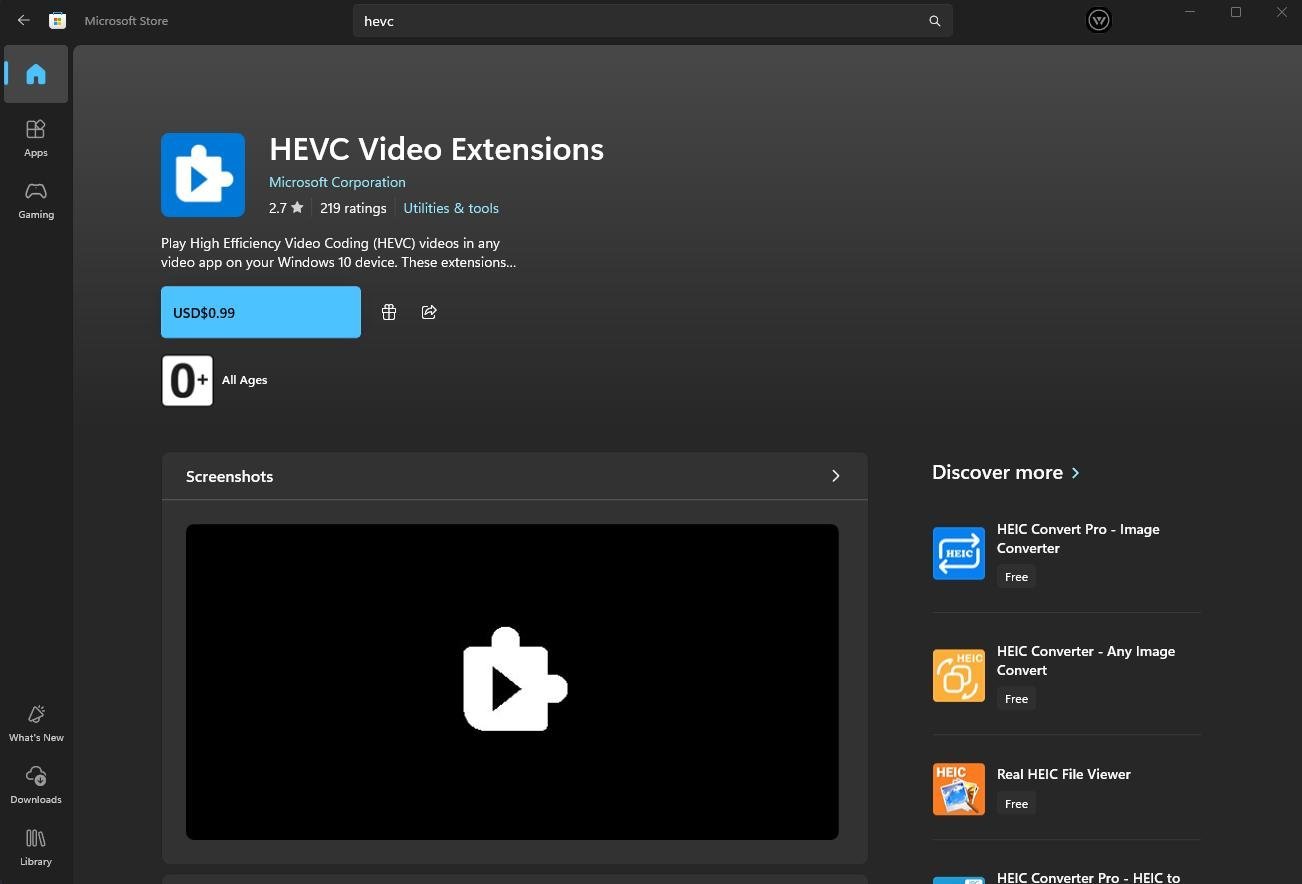Open the Apps section in sidebar
1302x884 pixels.
pyautogui.click(x=36, y=138)
